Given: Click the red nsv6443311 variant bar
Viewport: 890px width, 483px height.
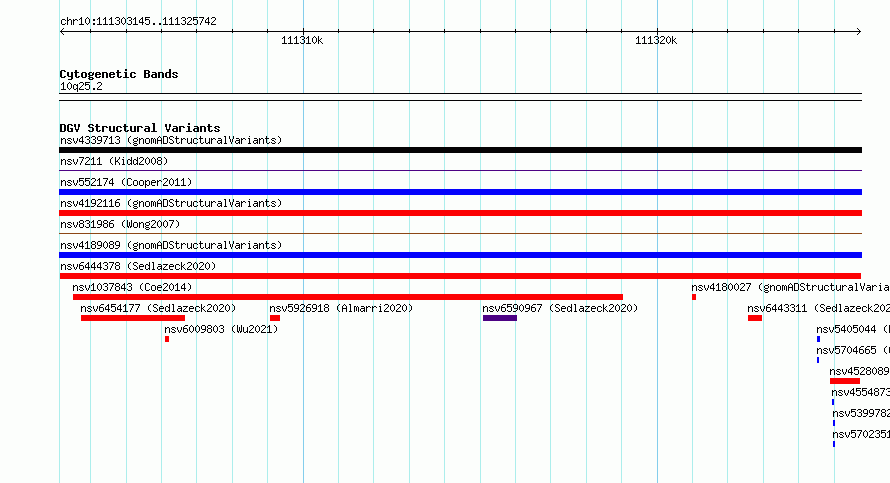Looking at the screenshot, I should pos(755,318).
